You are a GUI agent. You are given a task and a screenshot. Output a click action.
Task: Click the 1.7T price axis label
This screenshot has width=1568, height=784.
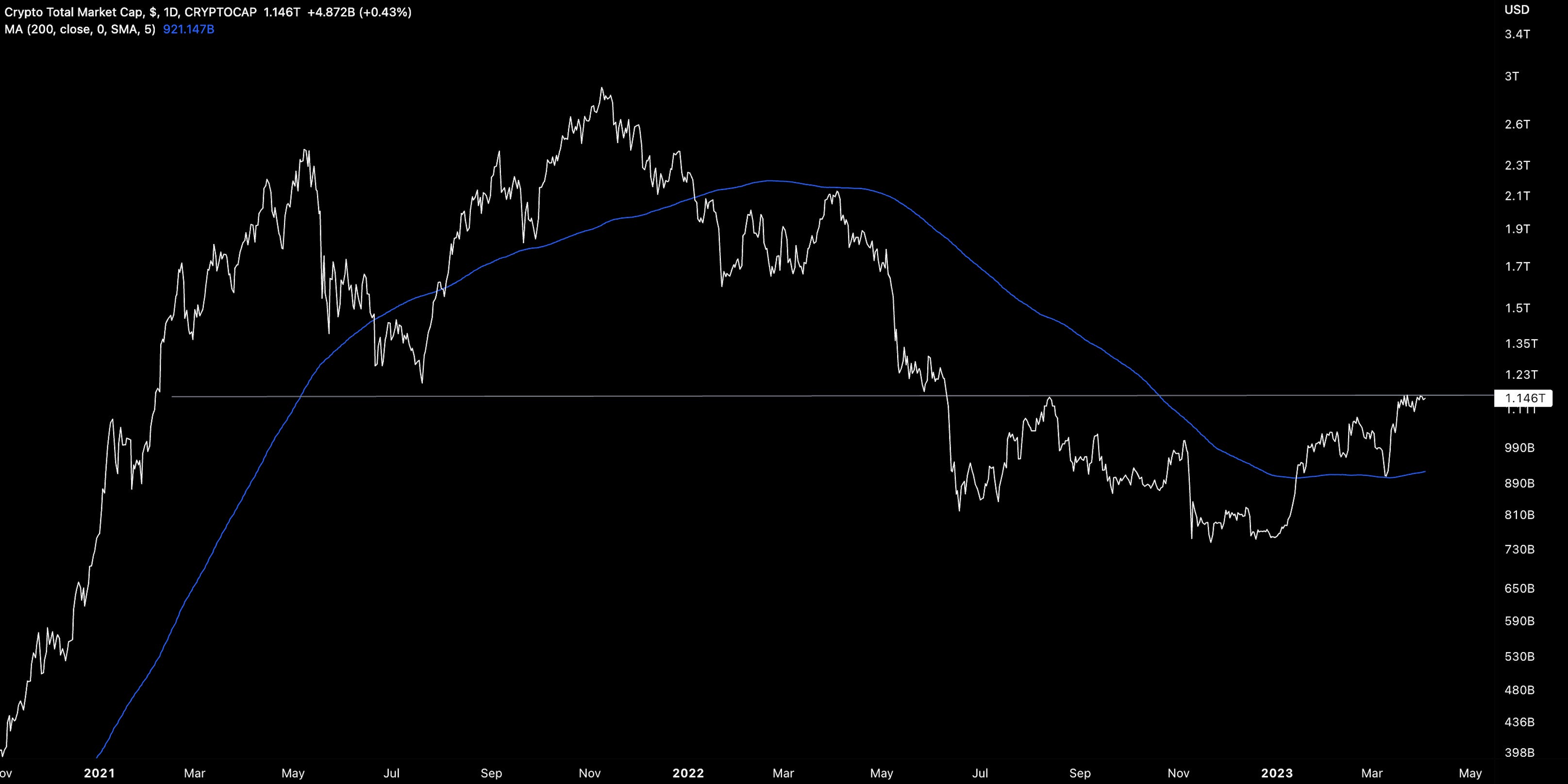click(x=1518, y=266)
